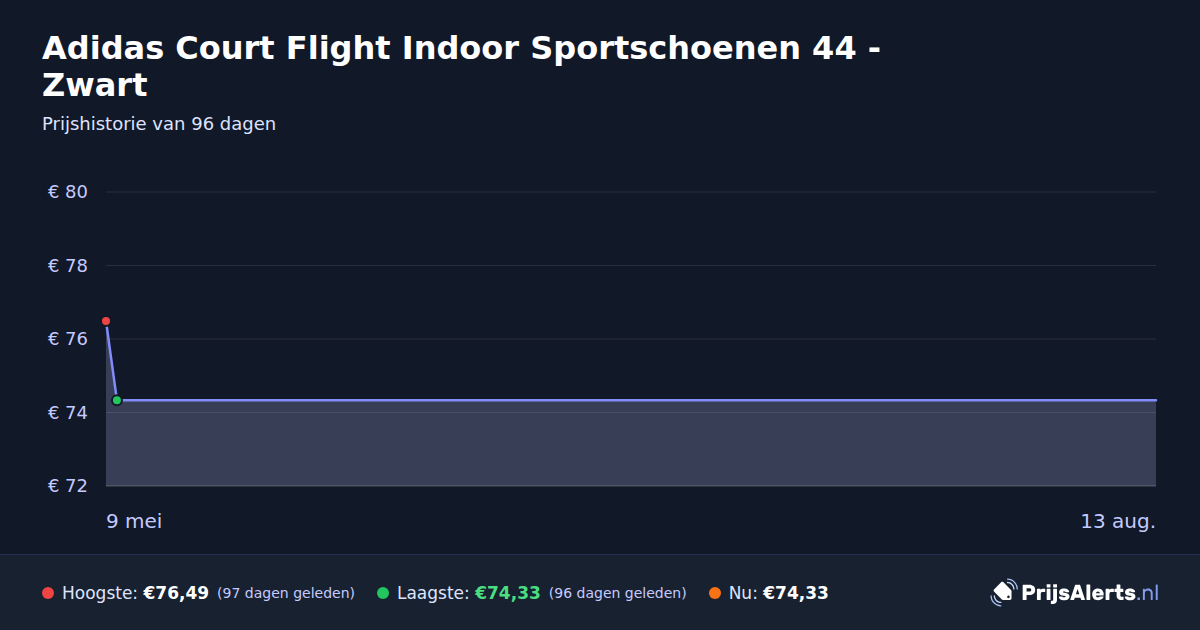
Task: Click the orange dot next to Nu
Action: click(x=715, y=593)
